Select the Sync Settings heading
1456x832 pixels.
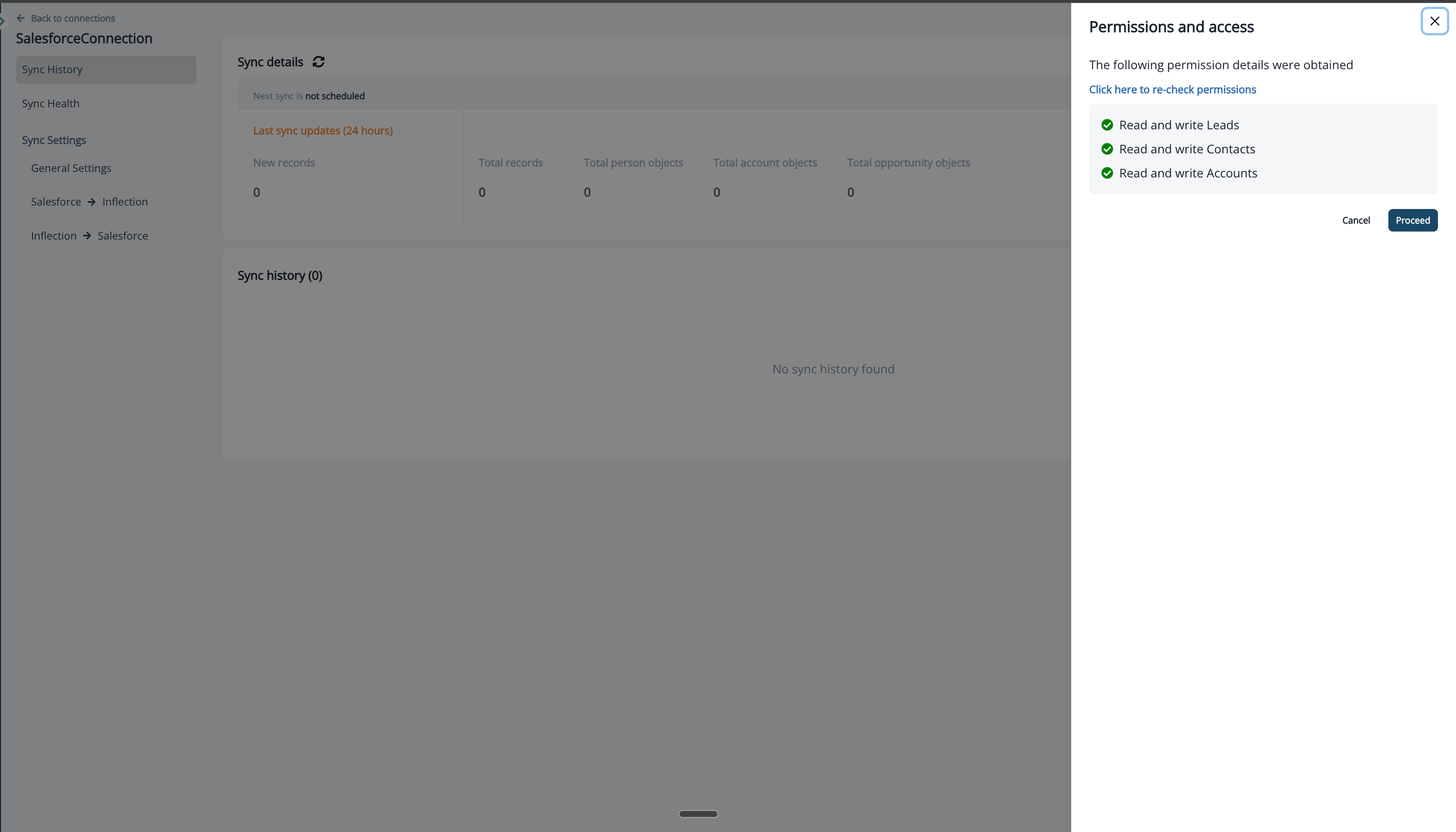54,140
